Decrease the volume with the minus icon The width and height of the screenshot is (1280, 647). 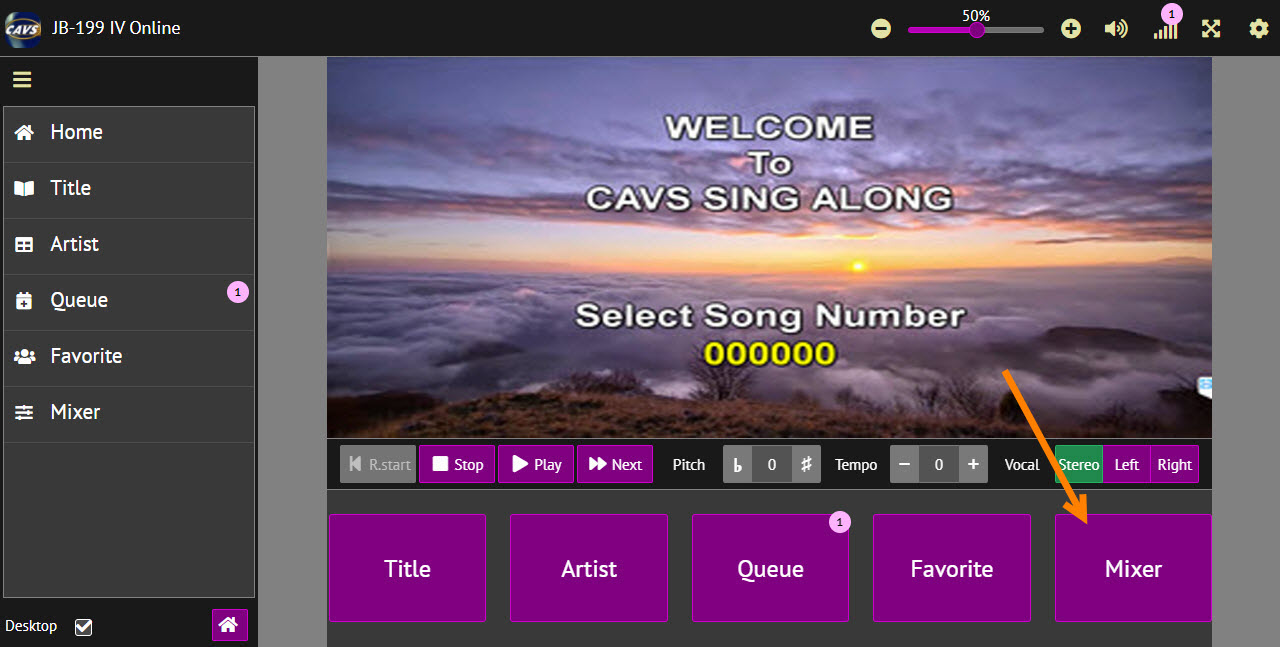coord(881,29)
